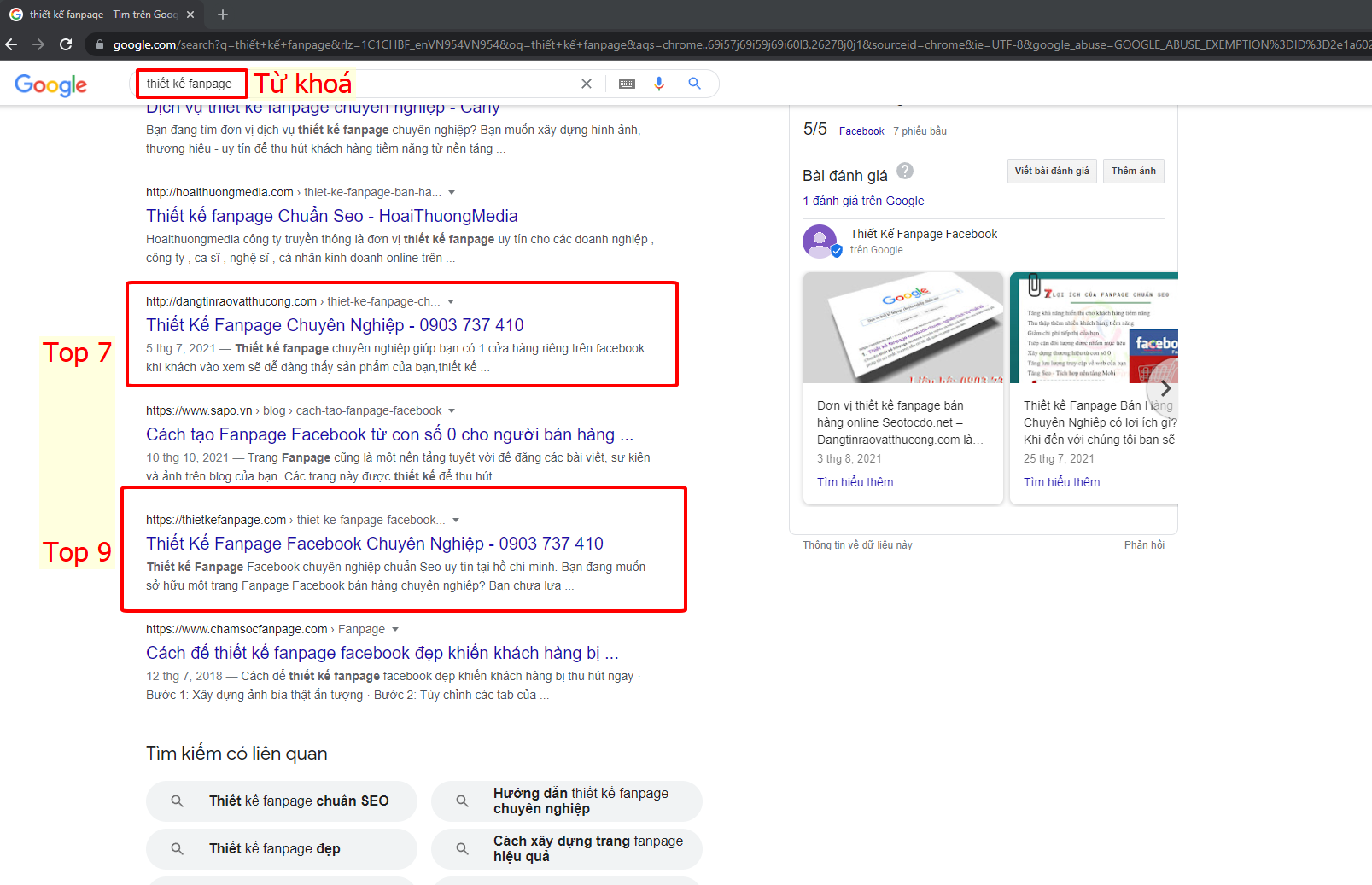Open the fanpage chuẩn SEO benefits thumbnail
The height and width of the screenshot is (885, 1372).
point(1095,328)
